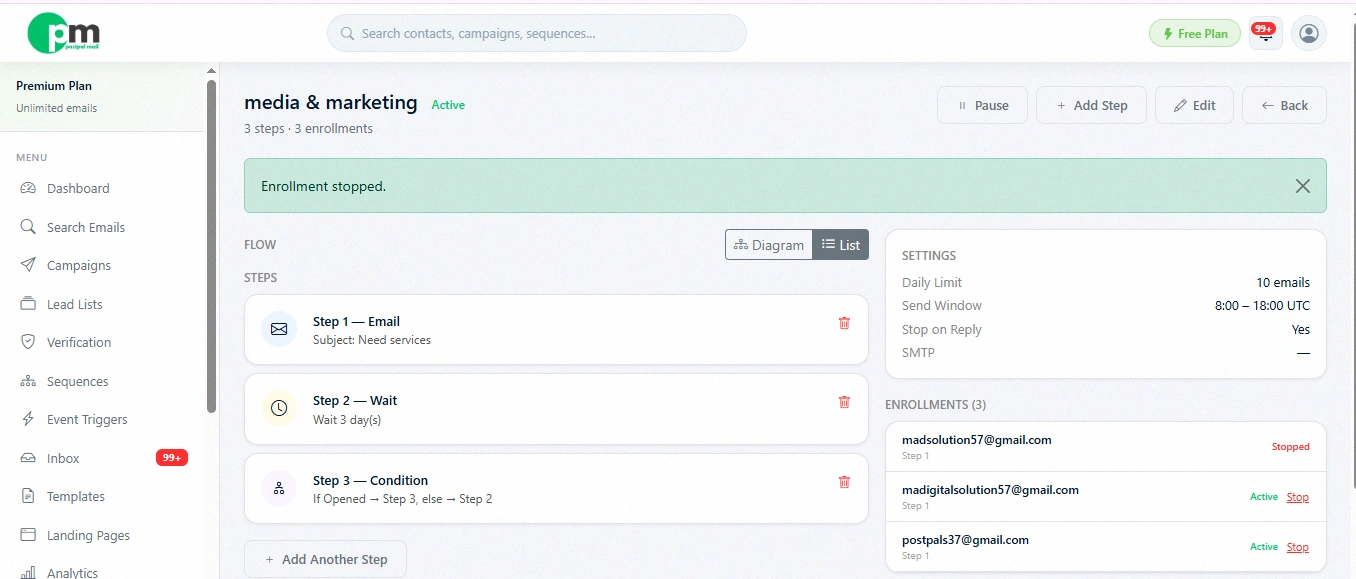
Task: Stop enrollment for postpals37@gmail.com
Action: click(x=1297, y=547)
